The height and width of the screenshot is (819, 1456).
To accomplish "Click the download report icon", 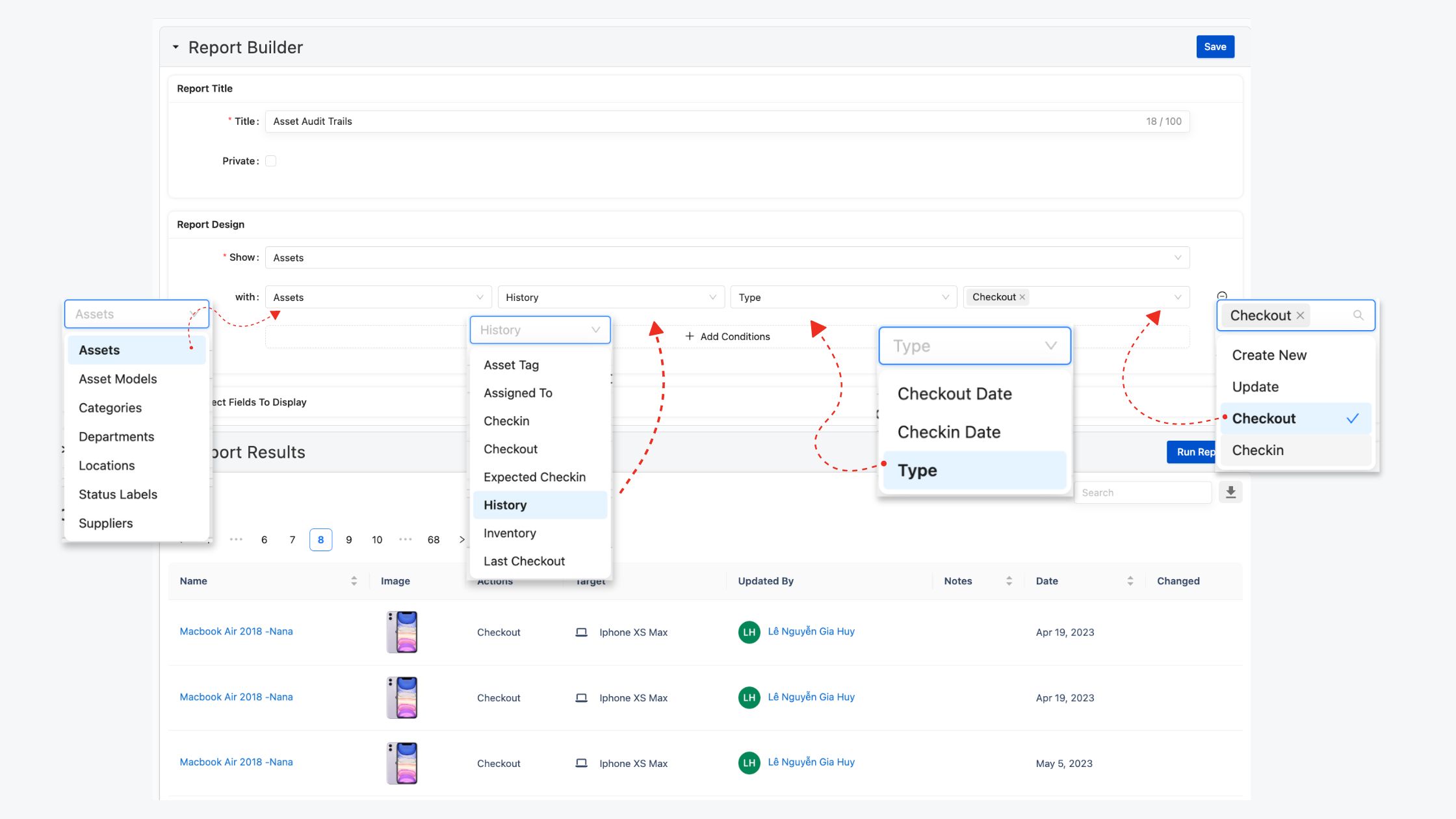I will [x=1230, y=493].
